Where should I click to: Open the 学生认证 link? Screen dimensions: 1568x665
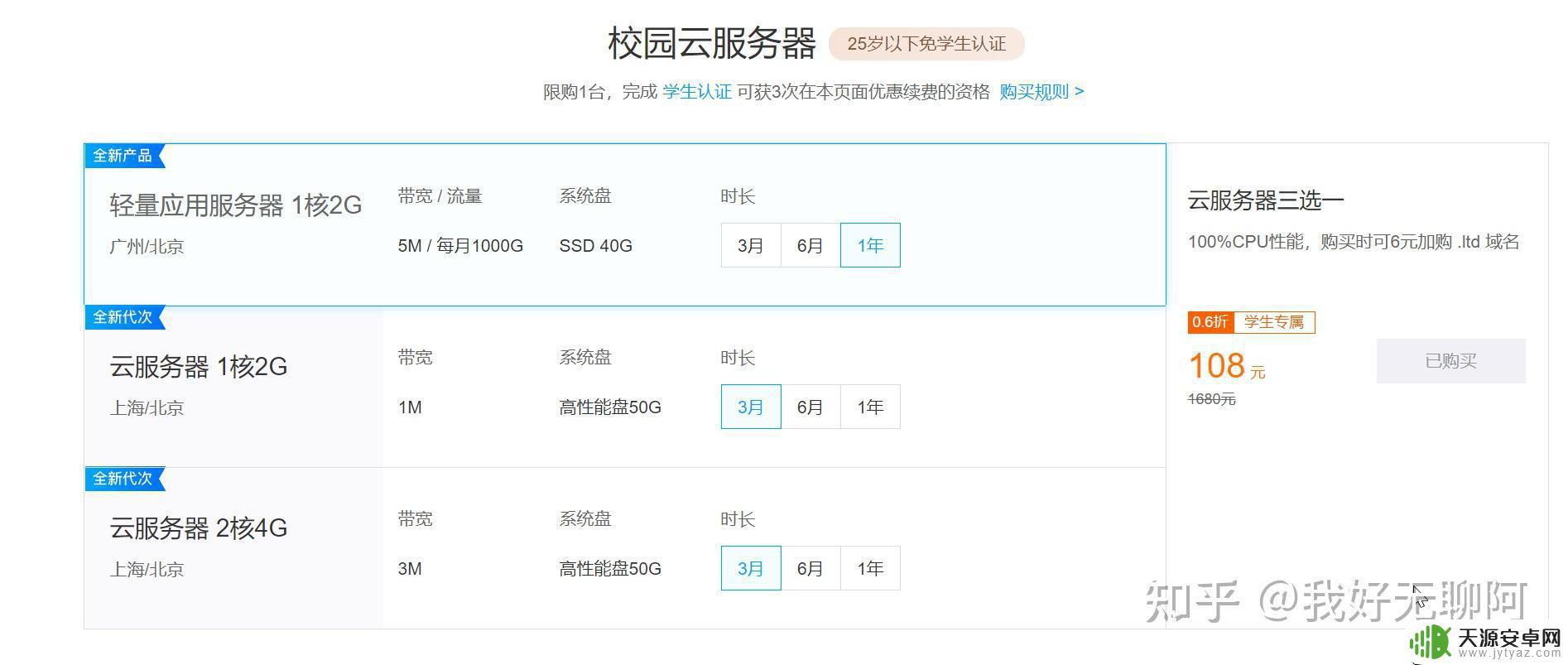(697, 92)
